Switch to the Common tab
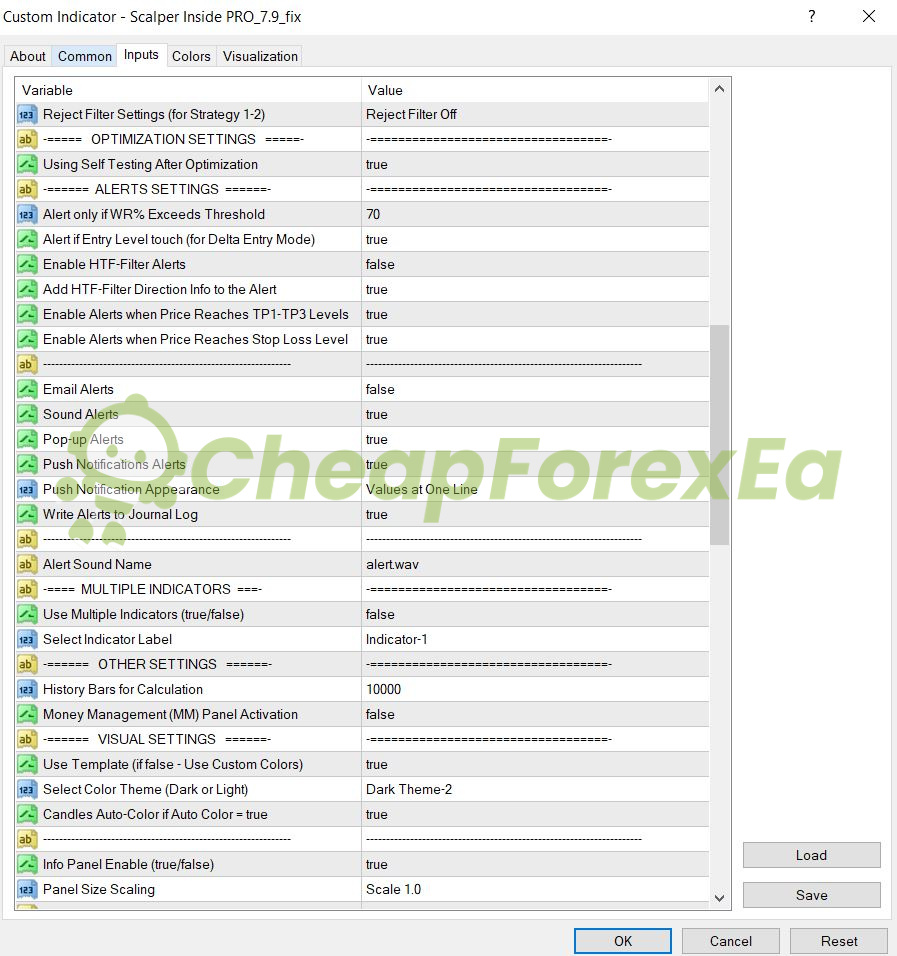 pyautogui.click(x=85, y=56)
